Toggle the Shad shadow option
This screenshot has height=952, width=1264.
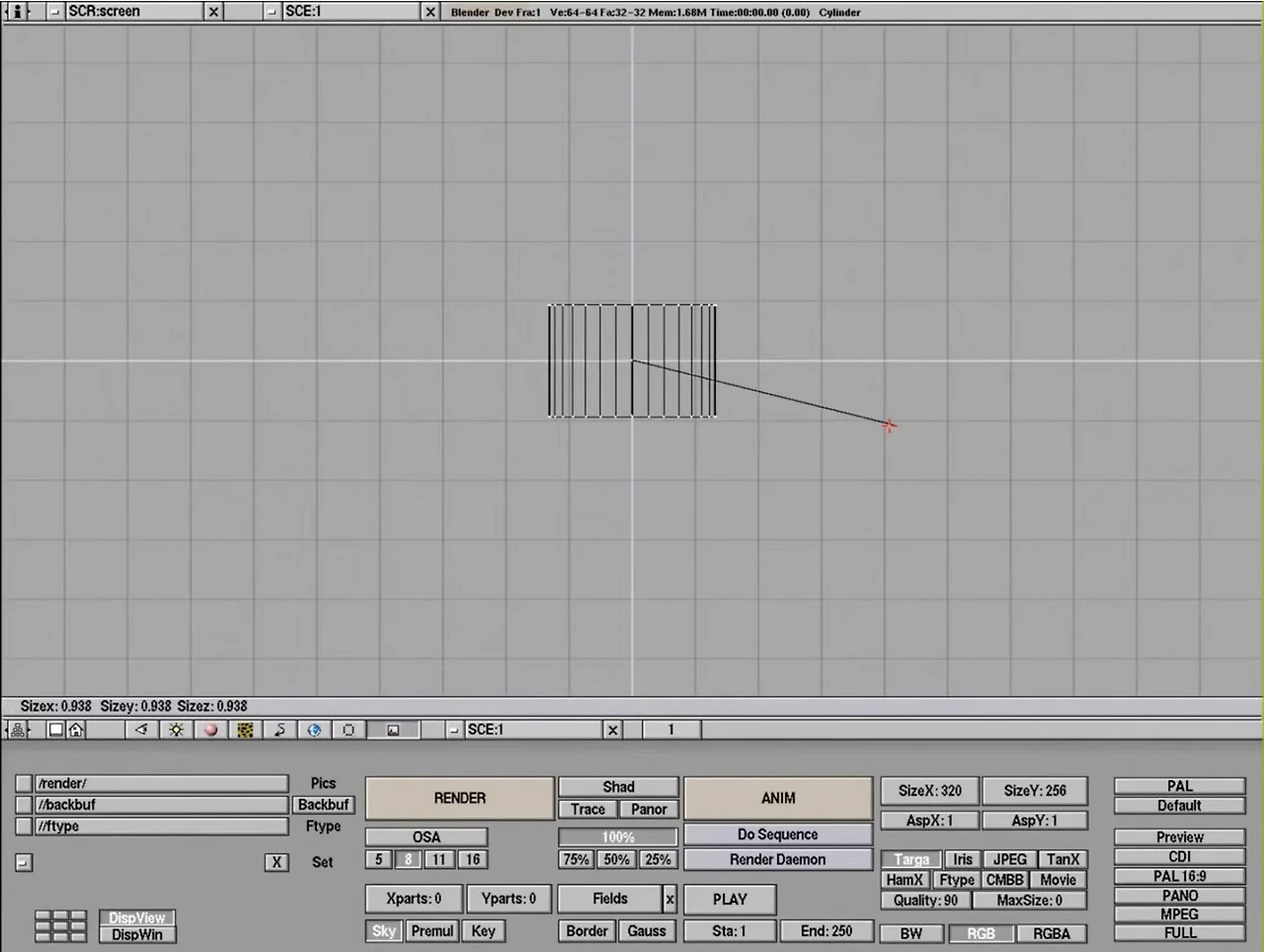click(x=618, y=787)
